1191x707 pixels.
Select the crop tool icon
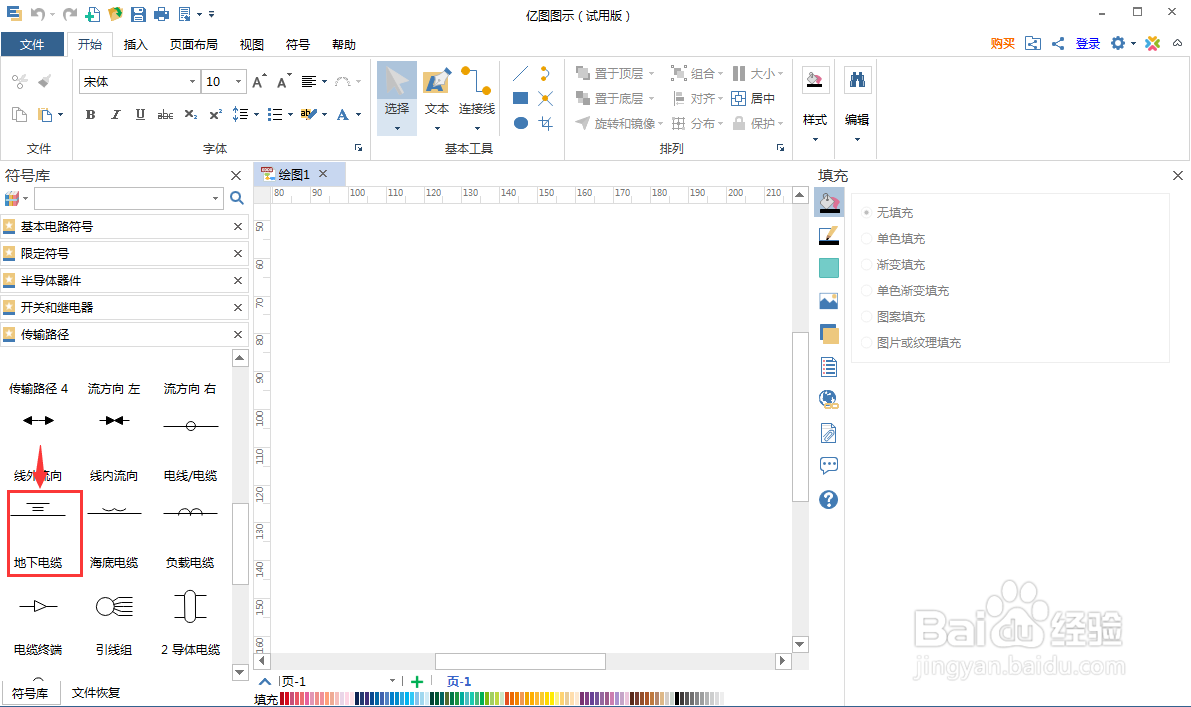pyautogui.click(x=545, y=123)
